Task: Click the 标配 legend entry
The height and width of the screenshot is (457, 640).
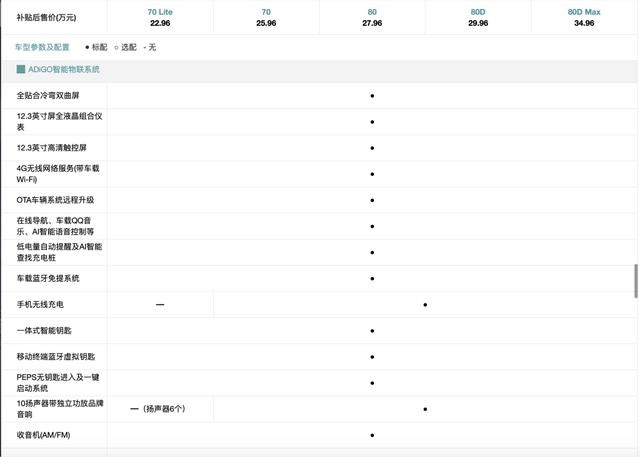Action: [x=96, y=47]
